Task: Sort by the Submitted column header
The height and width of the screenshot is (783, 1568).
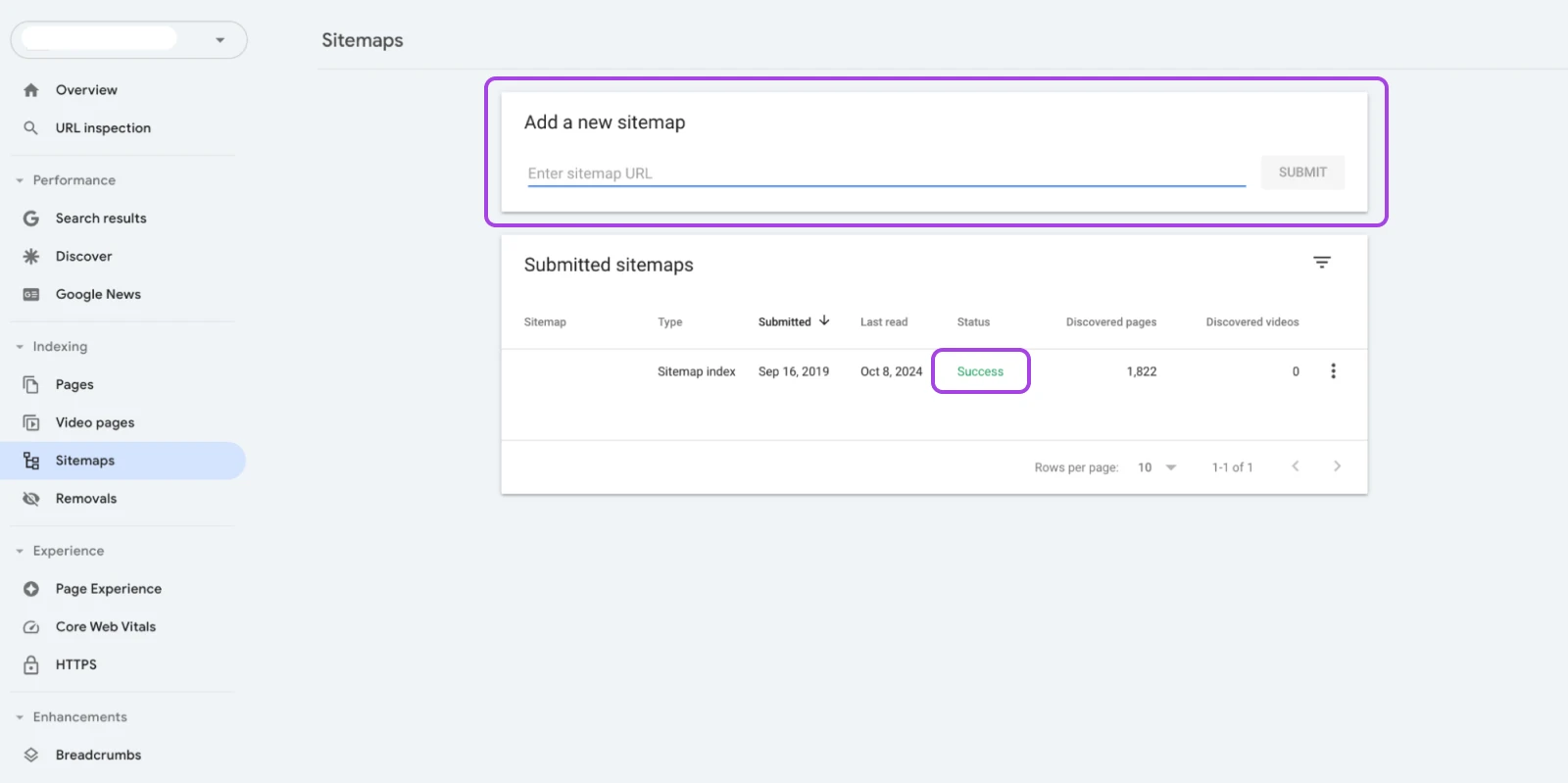Action: click(785, 322)
